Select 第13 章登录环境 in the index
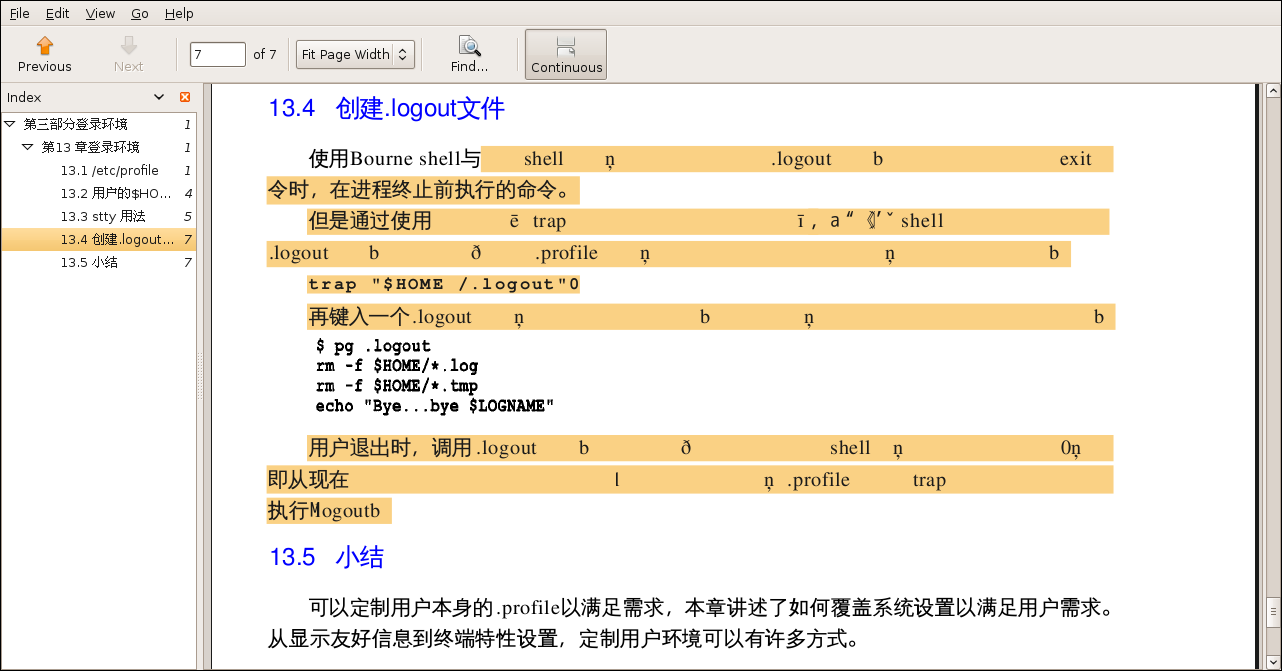The width and height of the screenshot is (1282, 671). [x=91, y=147]
